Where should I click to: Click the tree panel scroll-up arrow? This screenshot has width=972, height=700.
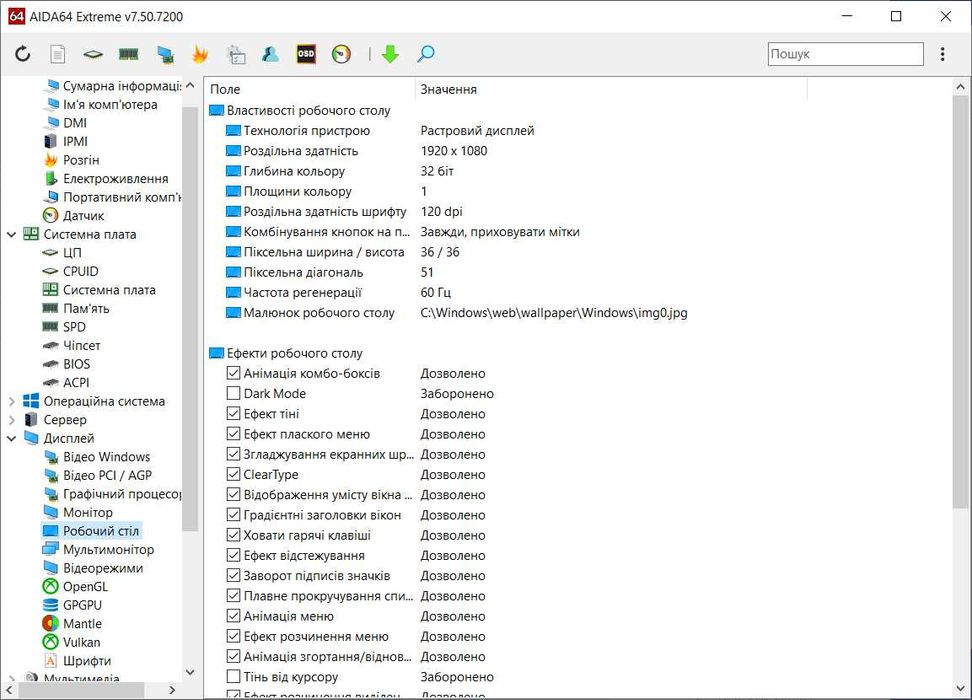190,85
